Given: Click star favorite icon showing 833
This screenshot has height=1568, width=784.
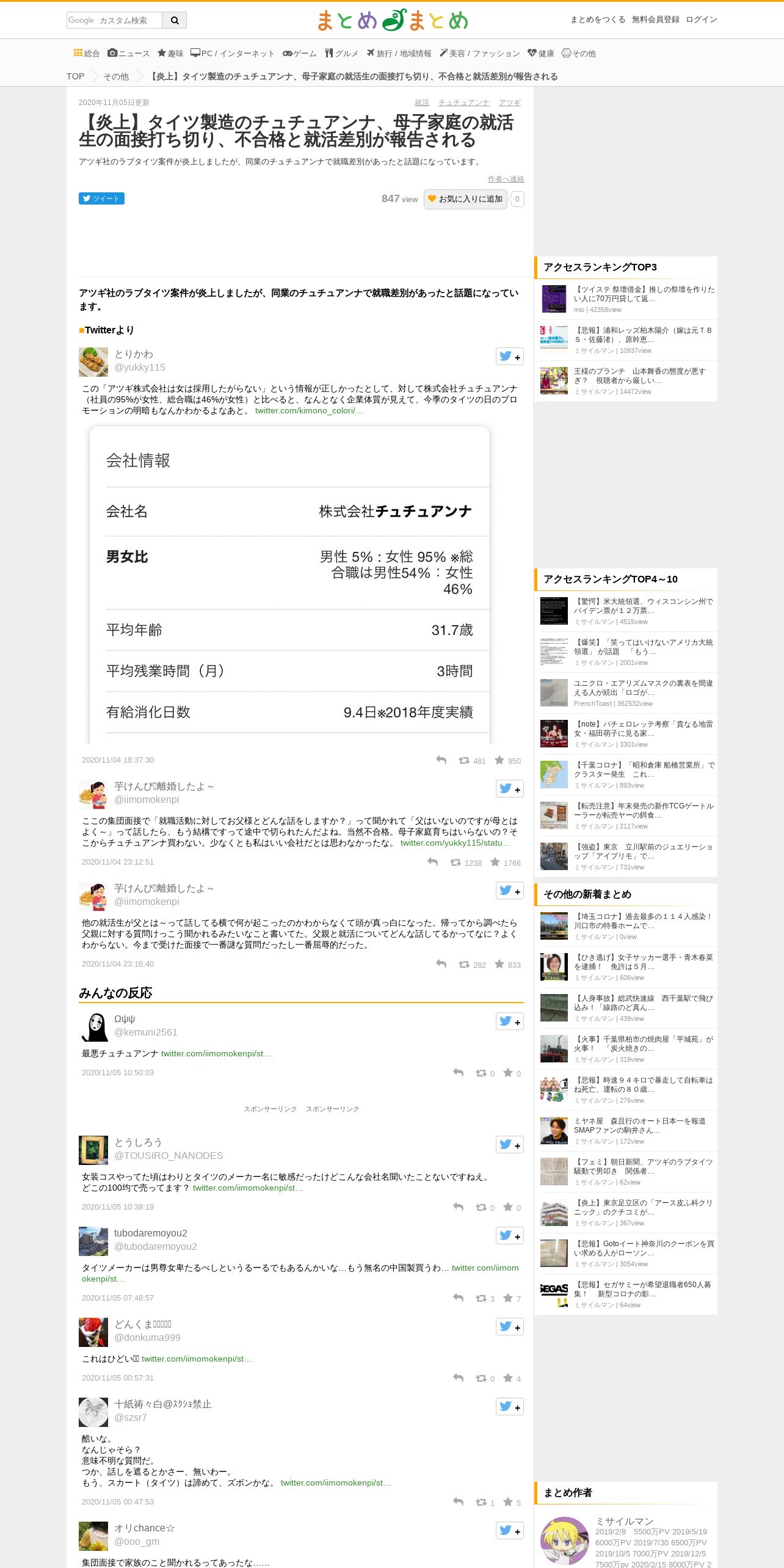Looking at the screenshot, I should [499, 964].
